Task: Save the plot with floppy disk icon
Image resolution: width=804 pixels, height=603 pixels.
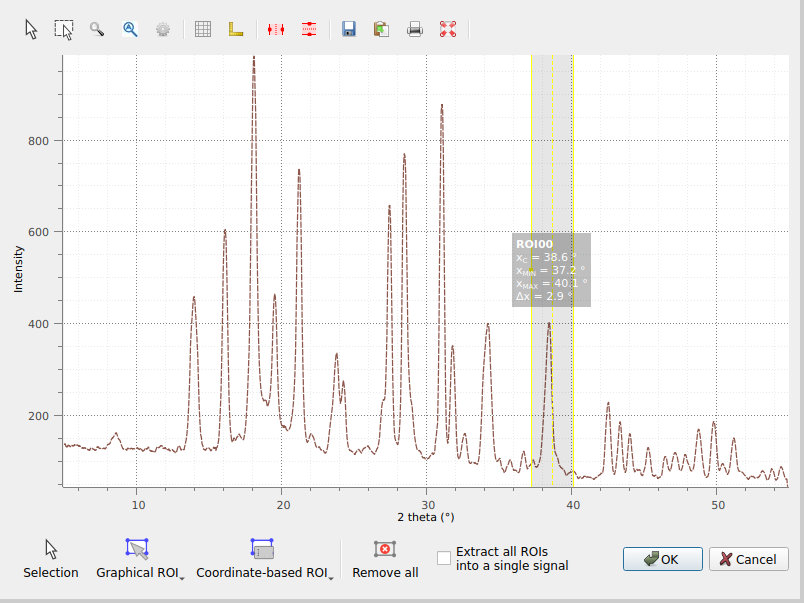Action: pyautogui.click(x=349, y=29)
